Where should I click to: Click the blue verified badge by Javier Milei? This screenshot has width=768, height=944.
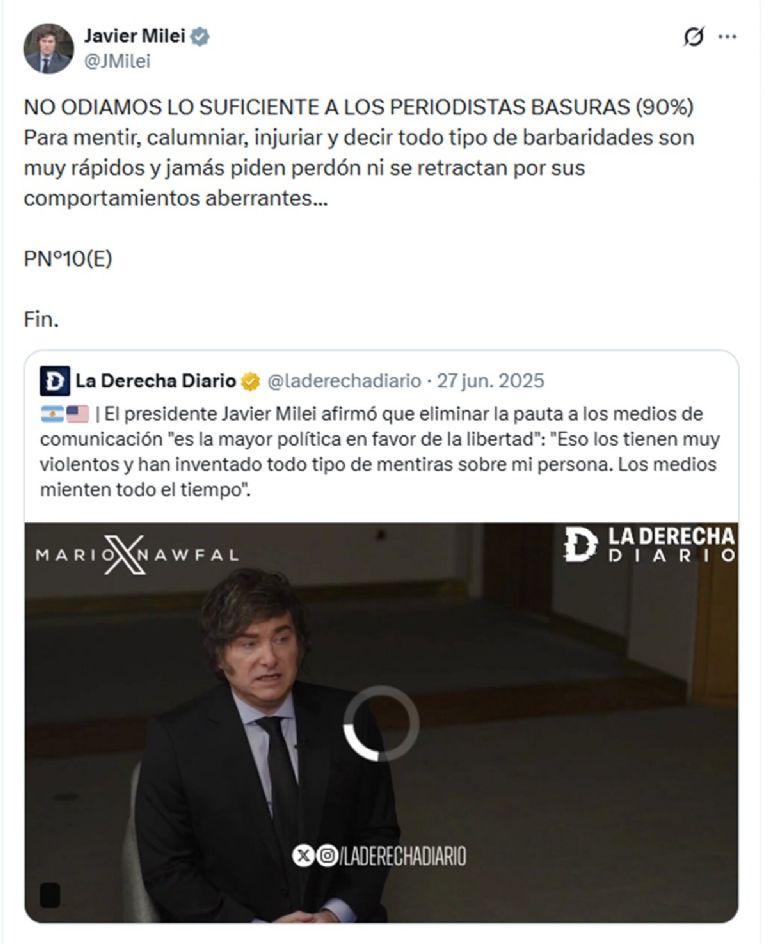click(200, 37)
